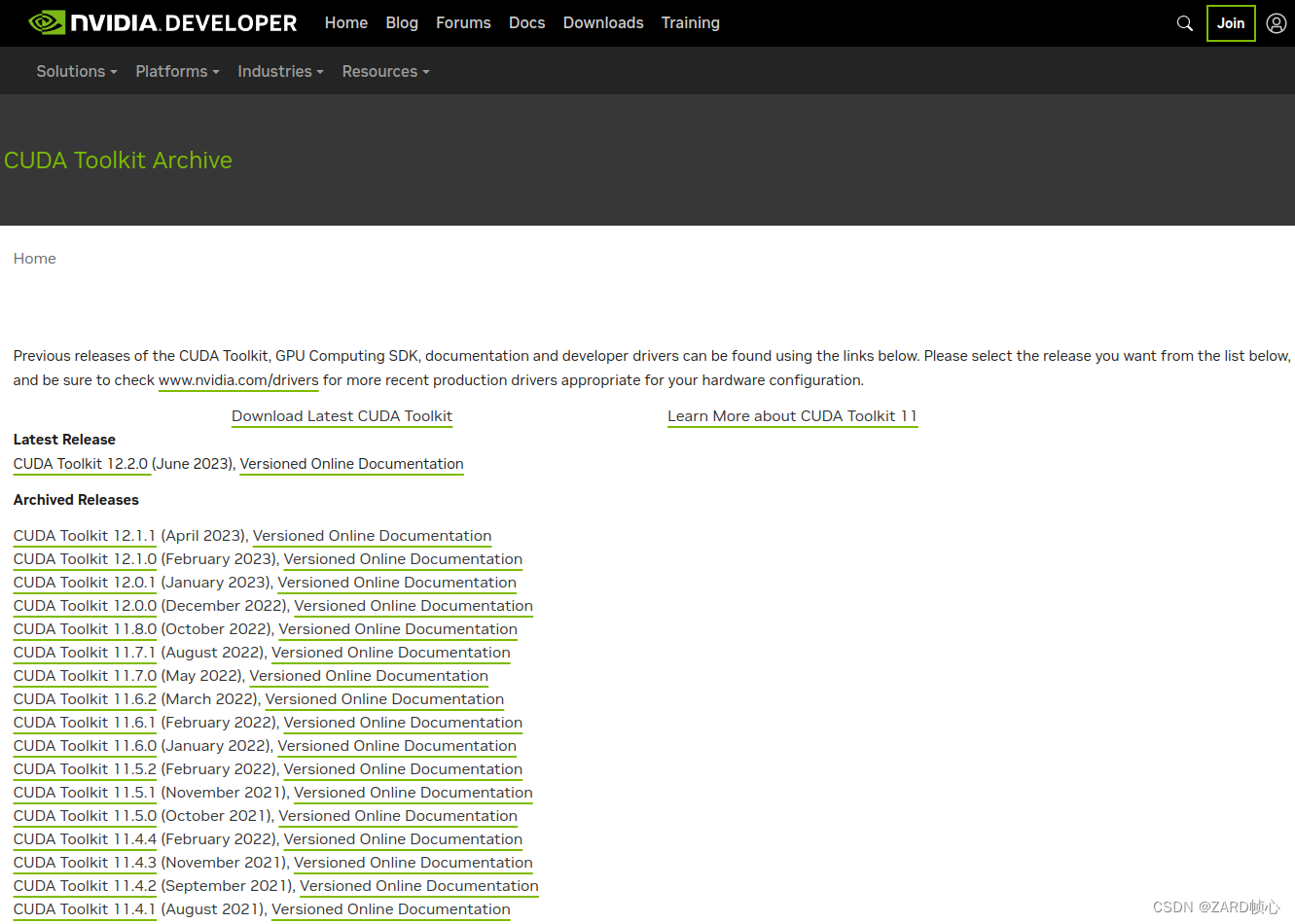Expand the Solutions dropdown menu
The image size is (1295, 924).
(77, 71)
